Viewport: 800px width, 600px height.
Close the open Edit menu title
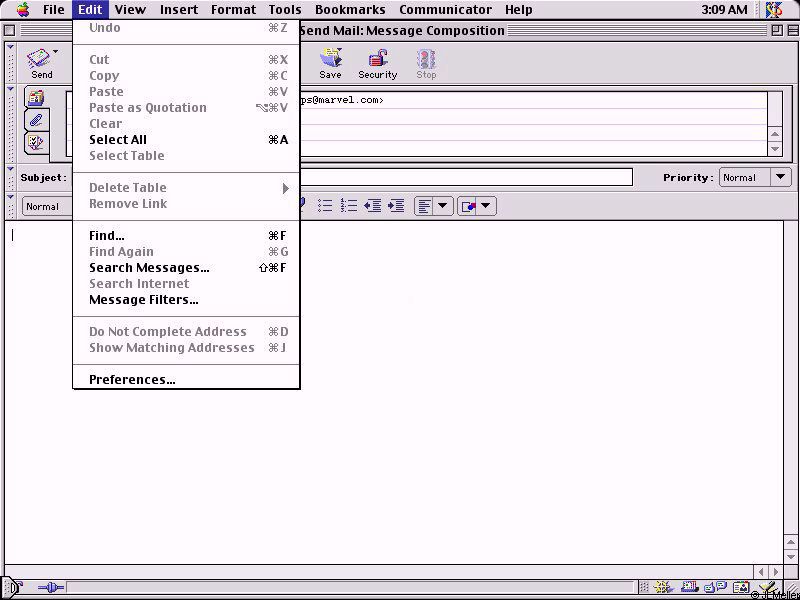90,9
